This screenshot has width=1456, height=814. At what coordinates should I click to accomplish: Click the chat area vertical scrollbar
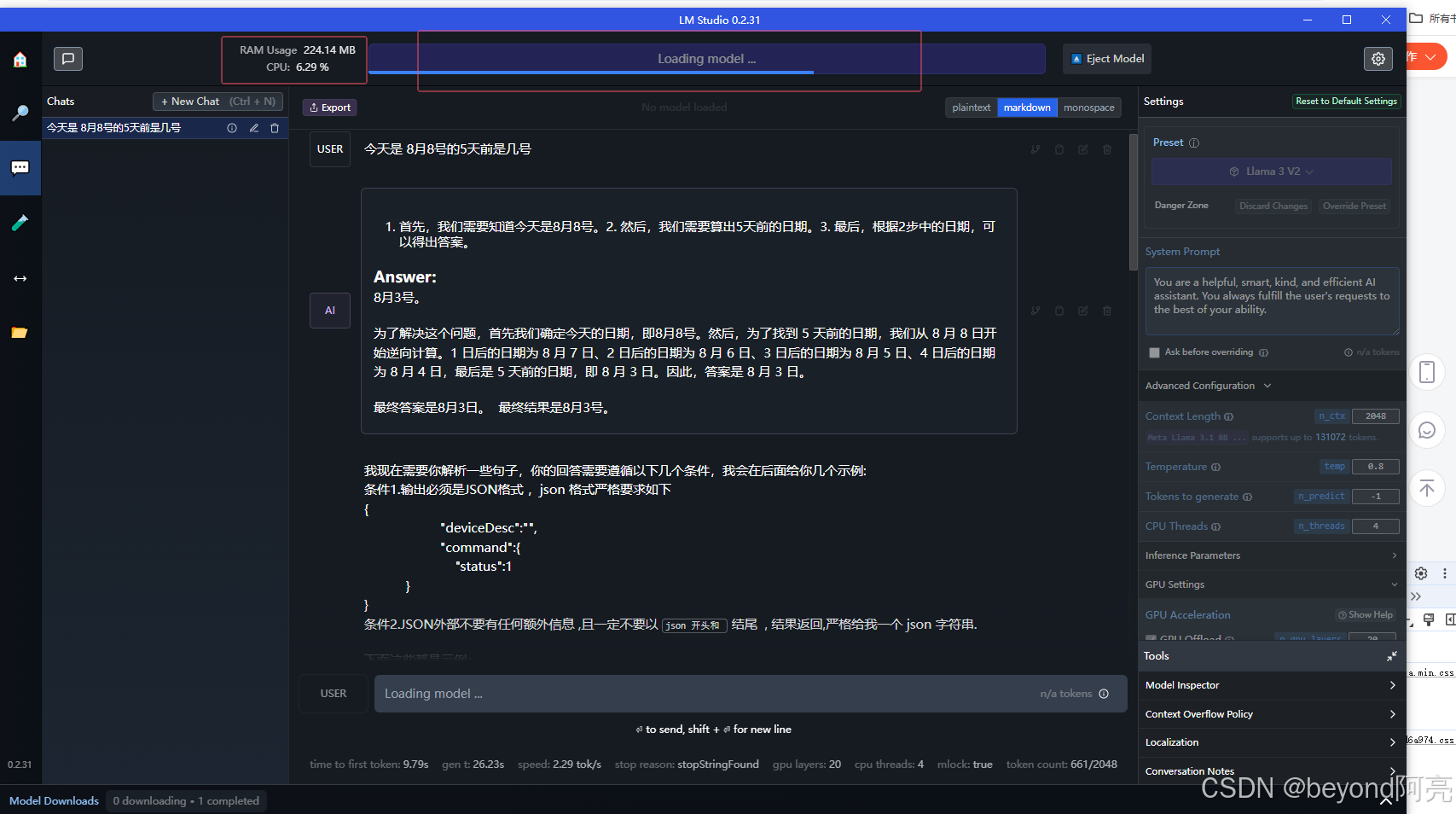[1133, 201]
